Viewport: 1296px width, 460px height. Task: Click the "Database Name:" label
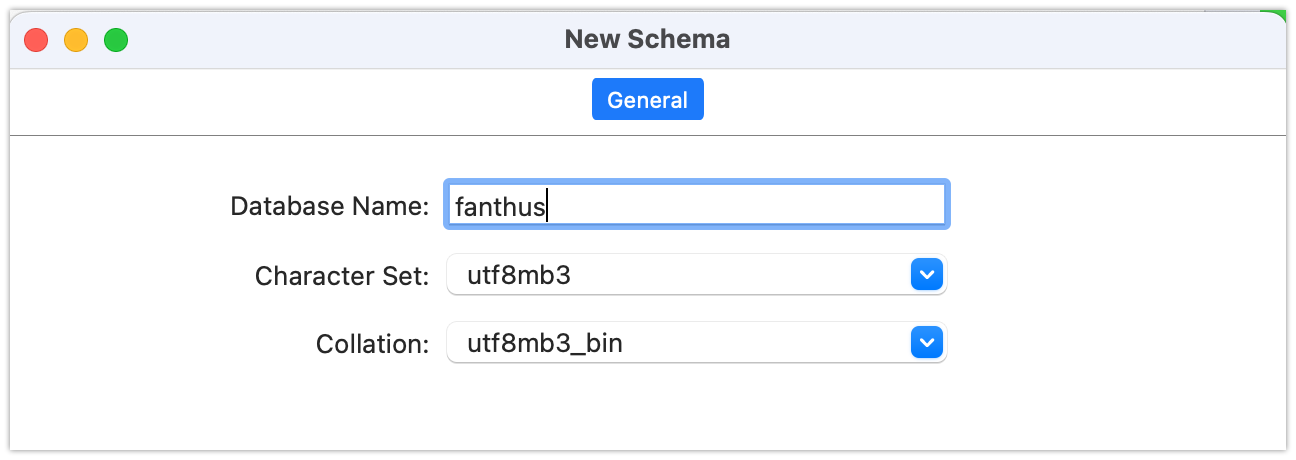329,207
